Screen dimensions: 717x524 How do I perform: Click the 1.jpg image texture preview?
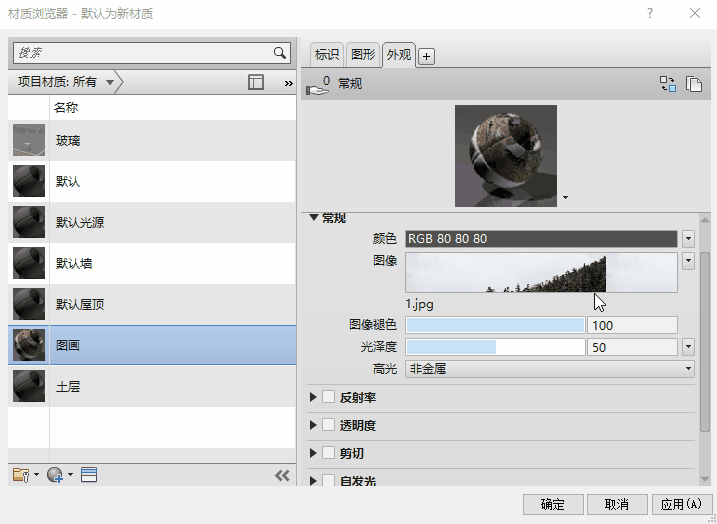point(541,273)
